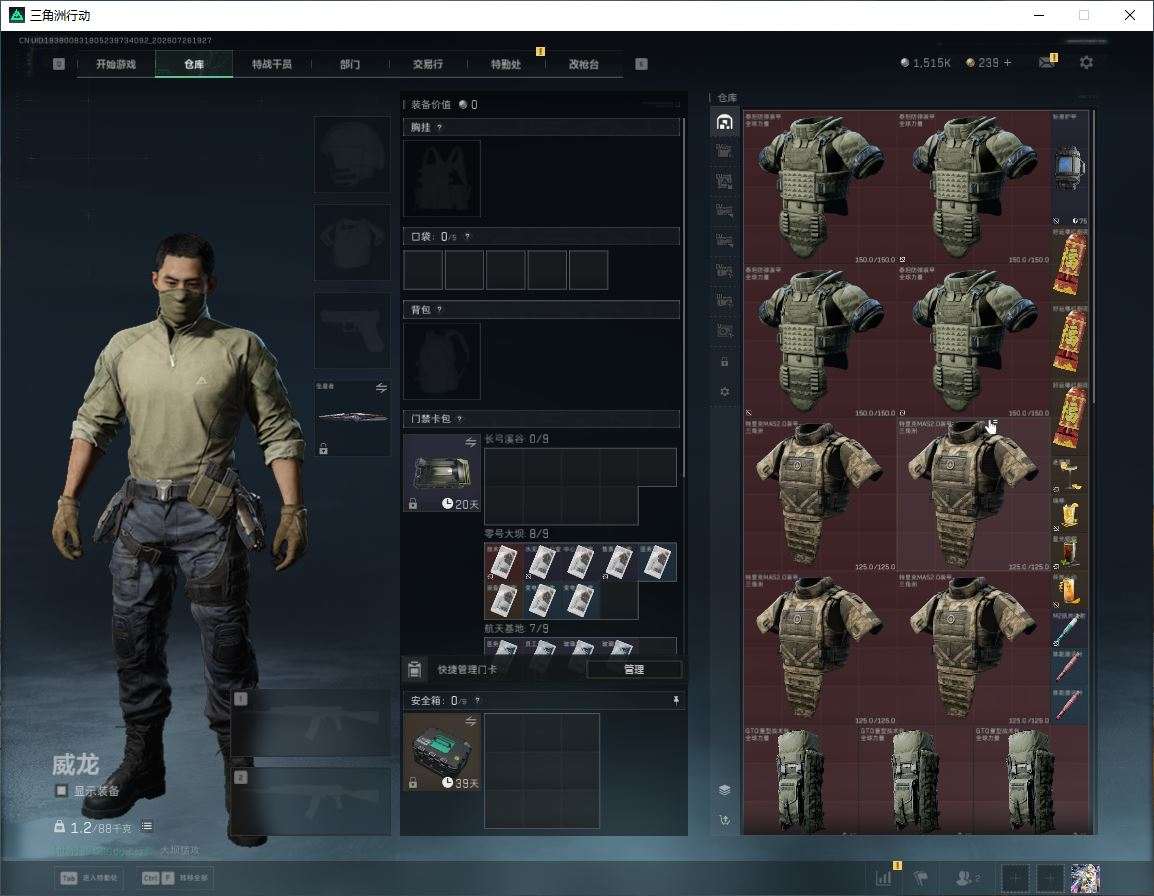This screenshot has height=896, width=1154.
Task: Select the camo MAS2.0 vest under the cursor
Action: pos(974,495)
